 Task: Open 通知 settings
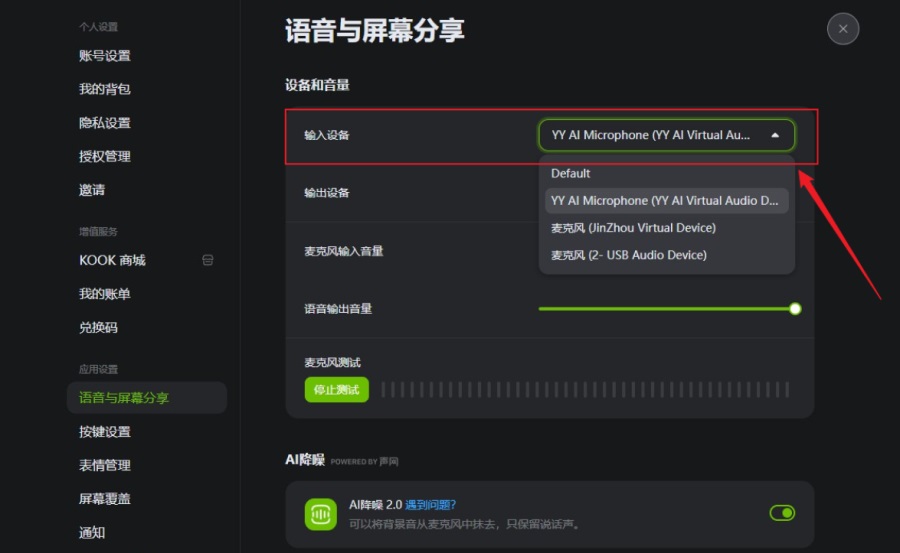click(x=92, y=532)
